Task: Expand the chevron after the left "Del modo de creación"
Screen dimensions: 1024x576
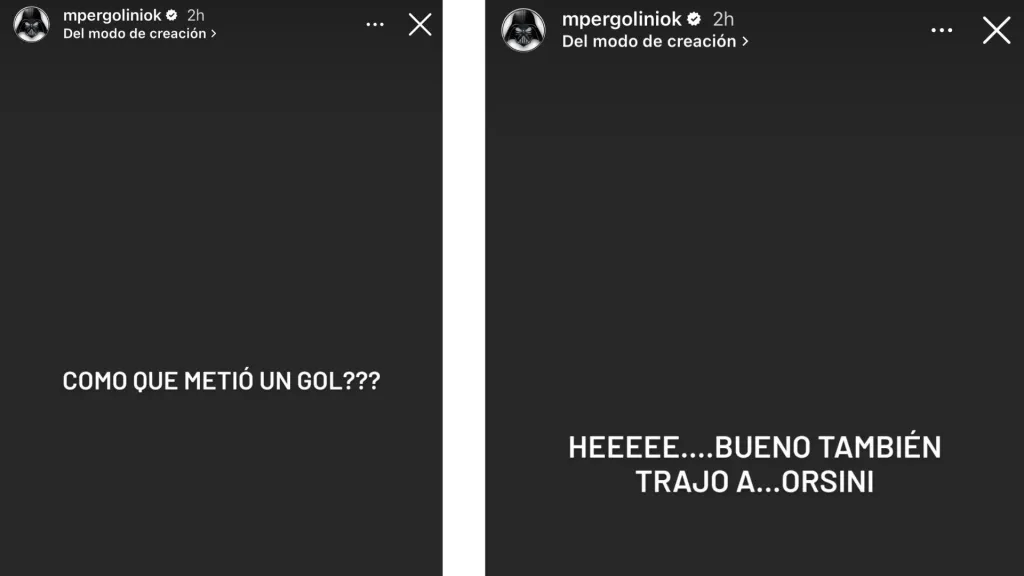Action: [213, 33]
